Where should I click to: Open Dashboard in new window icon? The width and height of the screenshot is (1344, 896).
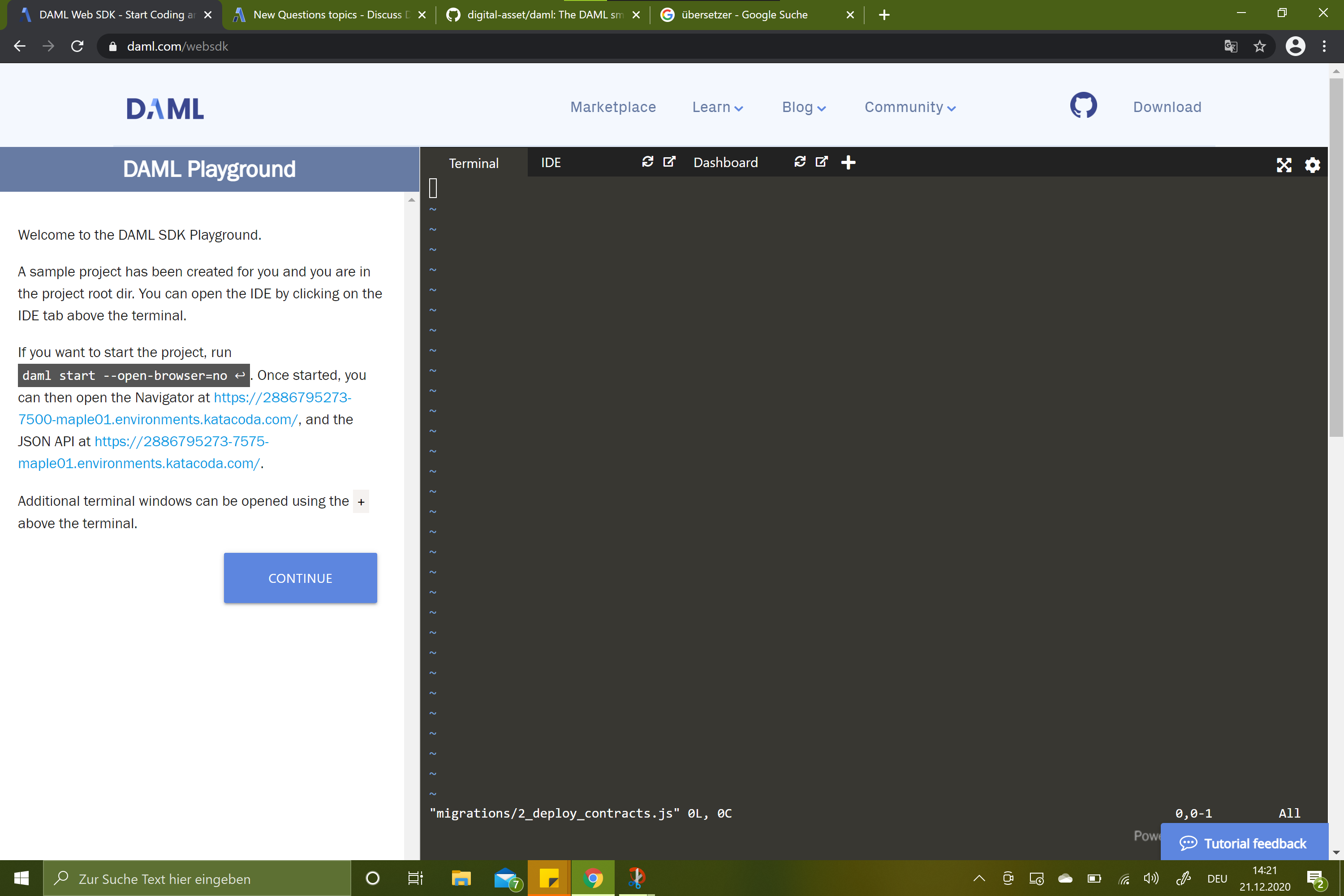coord(822,162)
